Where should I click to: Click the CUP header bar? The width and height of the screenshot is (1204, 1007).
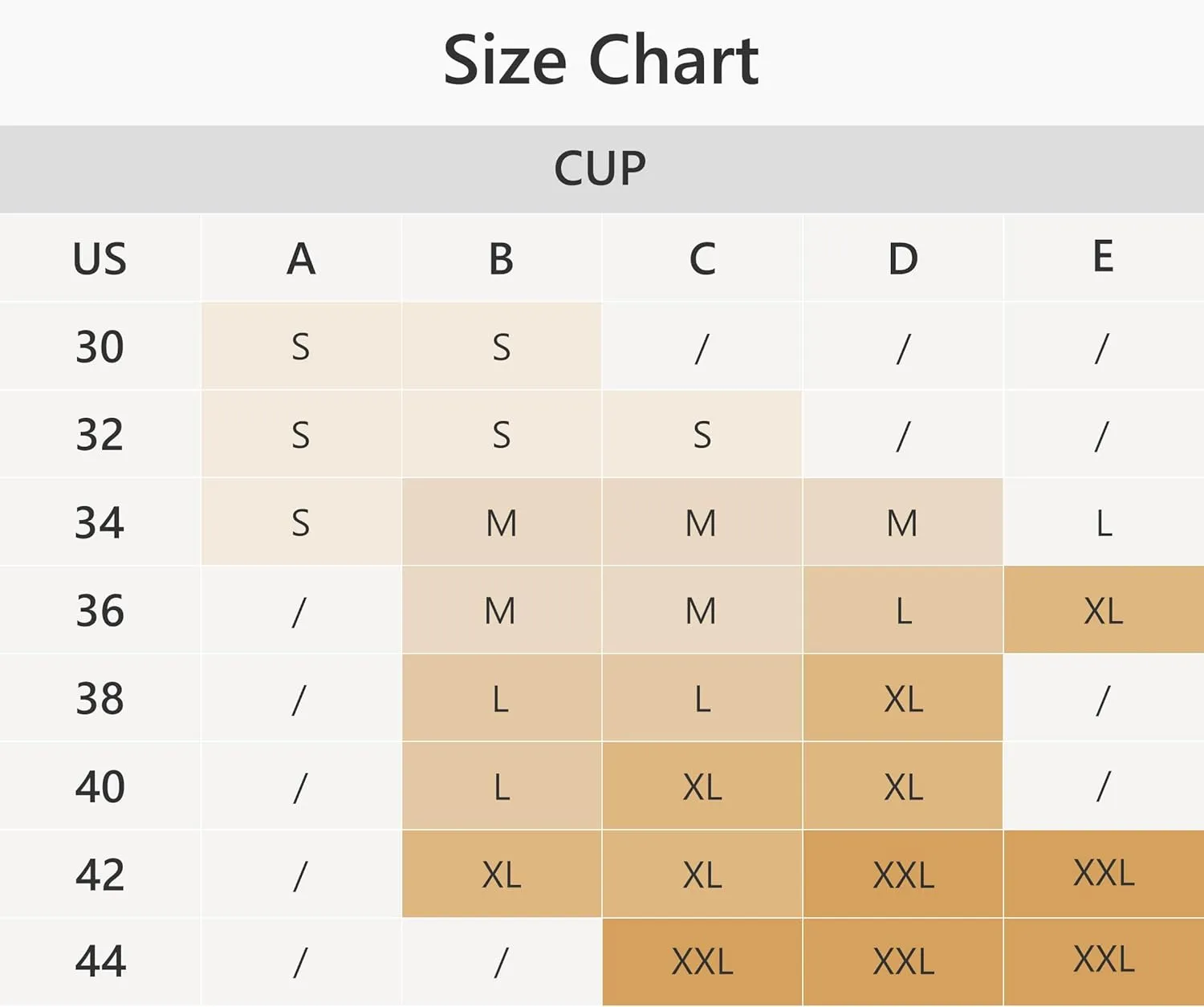[x=602, y=169]
